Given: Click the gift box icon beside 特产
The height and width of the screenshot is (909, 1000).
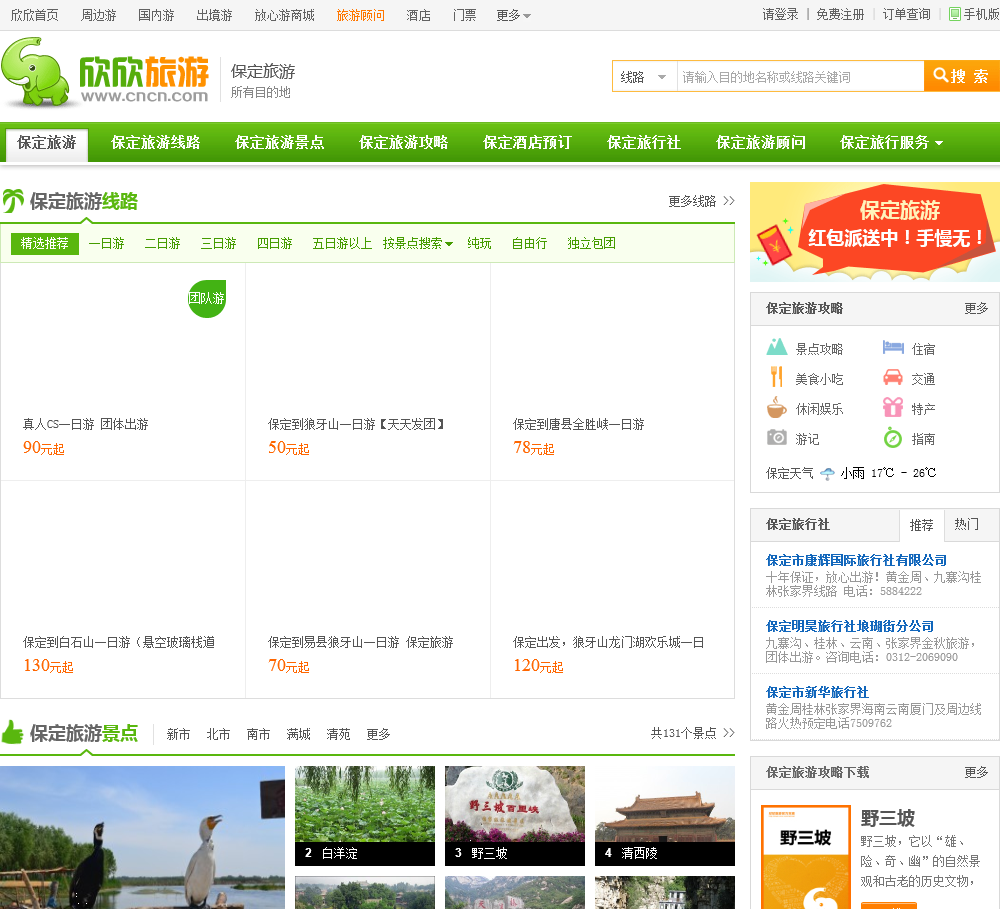Looking at the screenshot, I should coord(893,407).
